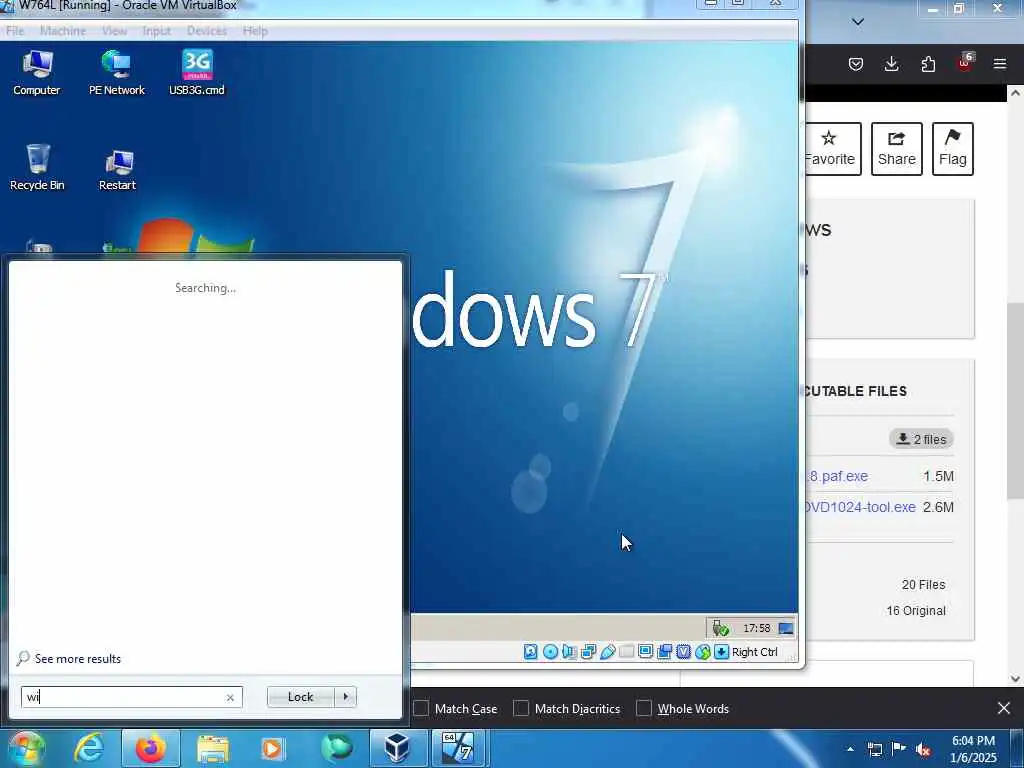Image resolution: width=1024 pixels, height=768 pixels.
Task: Click the Share button on the web page
Action: click(x=897, y=149)
